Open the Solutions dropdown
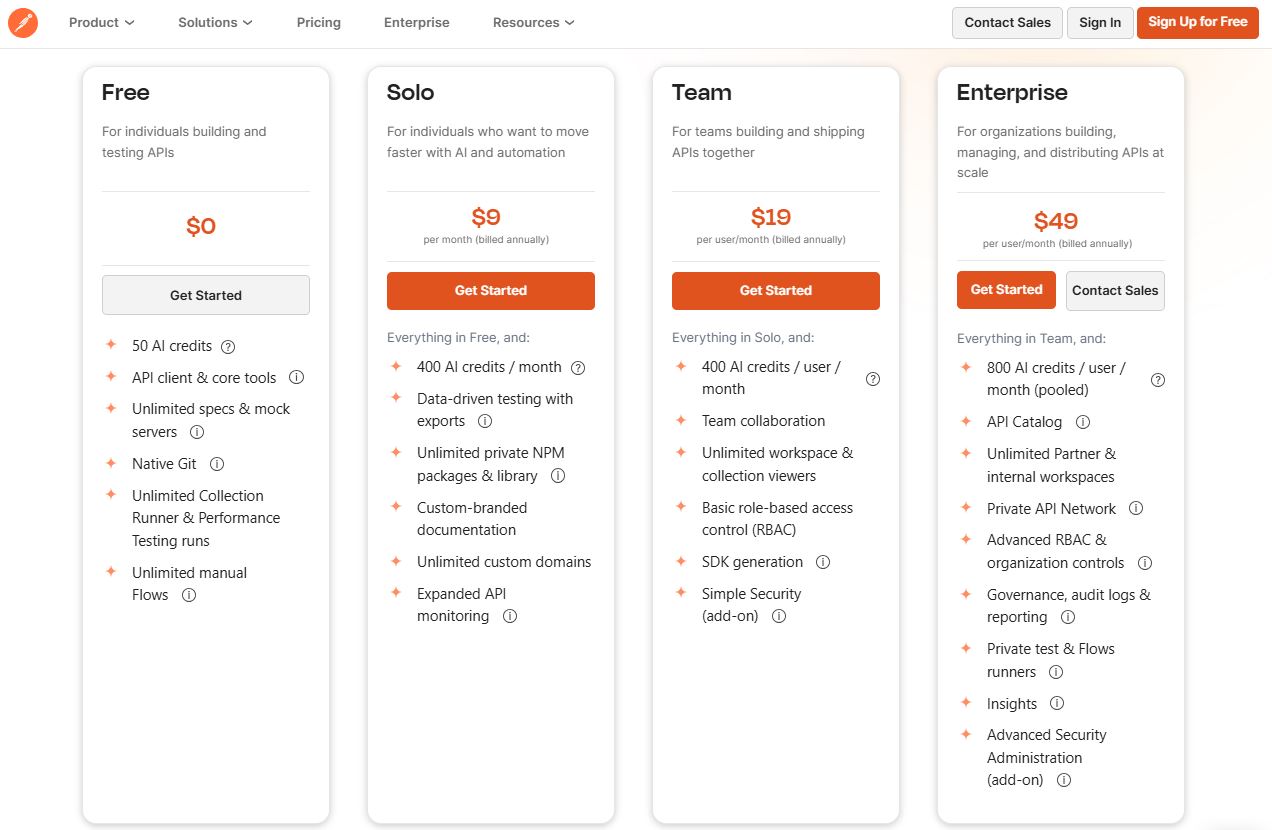The height and width of the screenshot is (830, 1272). point(214,22)
